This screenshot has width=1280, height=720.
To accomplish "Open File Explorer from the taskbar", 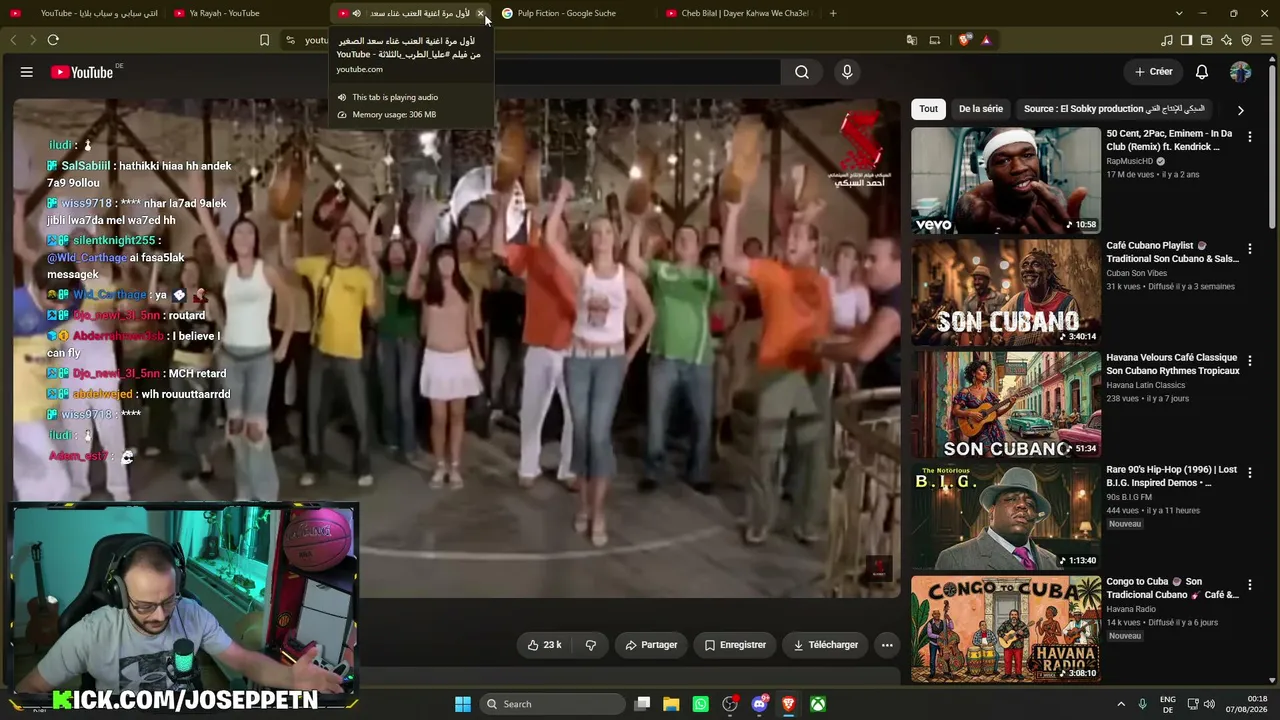I will coord(671,704).
